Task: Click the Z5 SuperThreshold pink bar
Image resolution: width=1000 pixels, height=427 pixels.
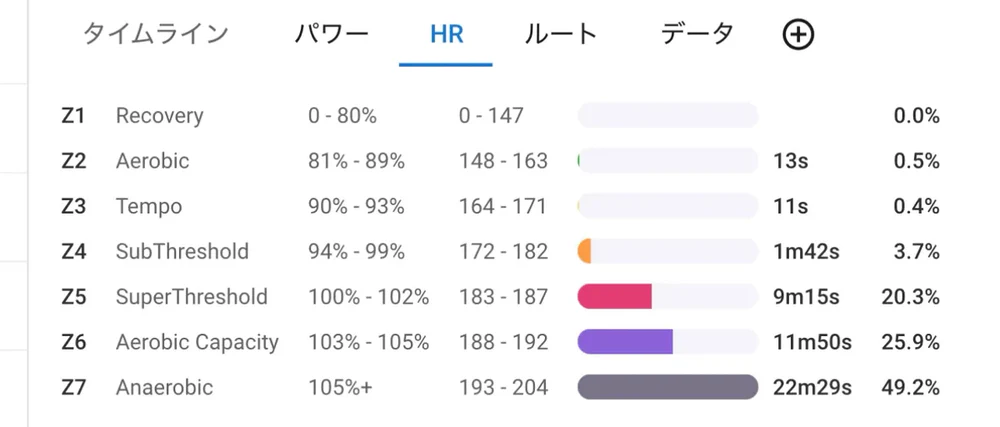Action: click(x=615, y=297)
